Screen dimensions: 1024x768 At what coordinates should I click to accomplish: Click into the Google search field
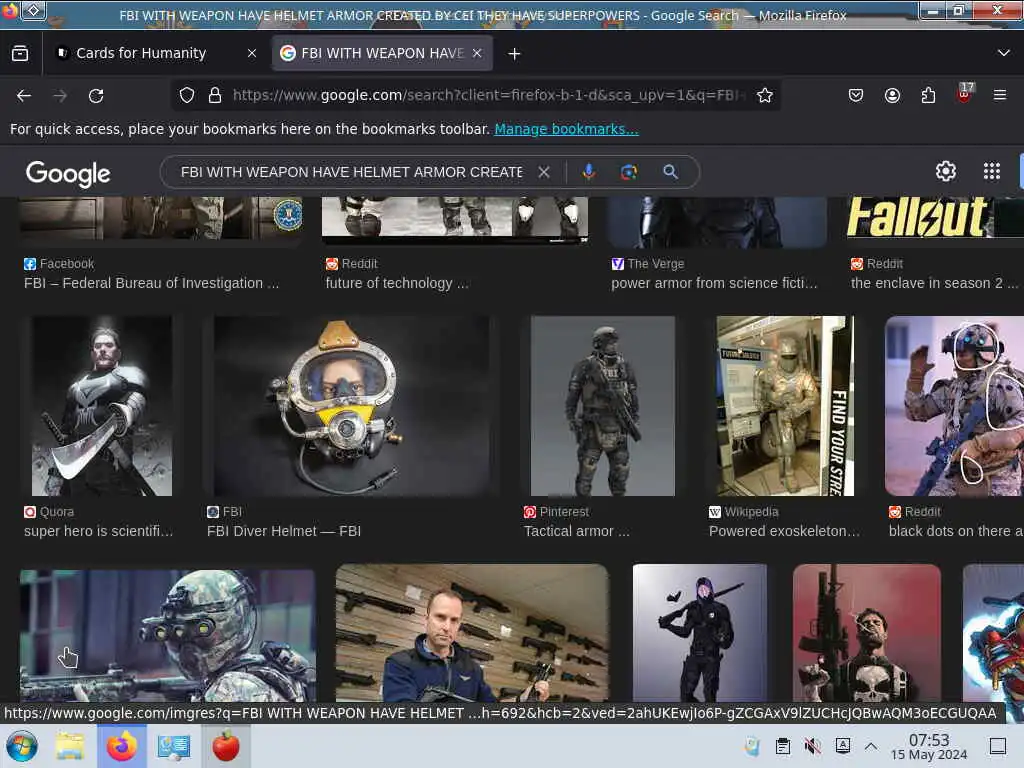tap(351, 172)
